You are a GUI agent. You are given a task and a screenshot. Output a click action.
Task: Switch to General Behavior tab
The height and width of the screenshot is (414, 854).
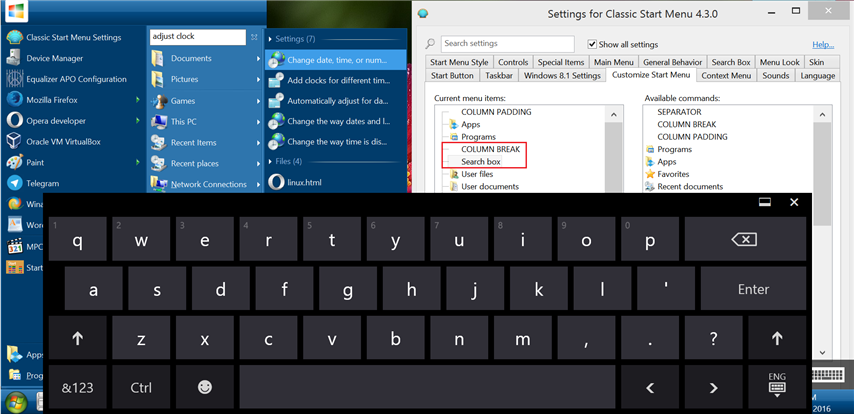coord(673,62)
